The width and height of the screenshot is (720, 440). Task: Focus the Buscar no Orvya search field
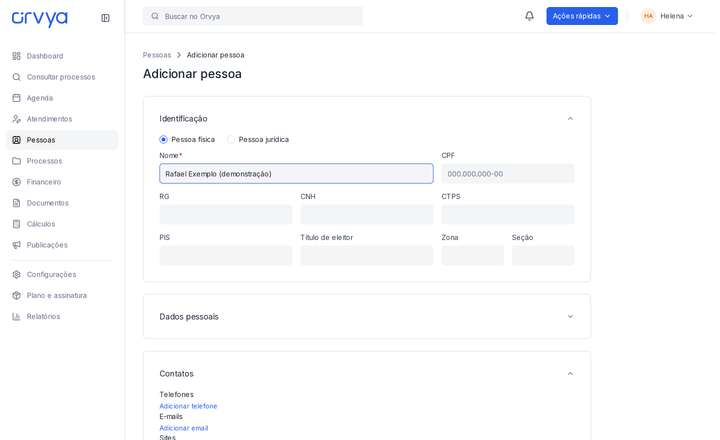(253, 16)
